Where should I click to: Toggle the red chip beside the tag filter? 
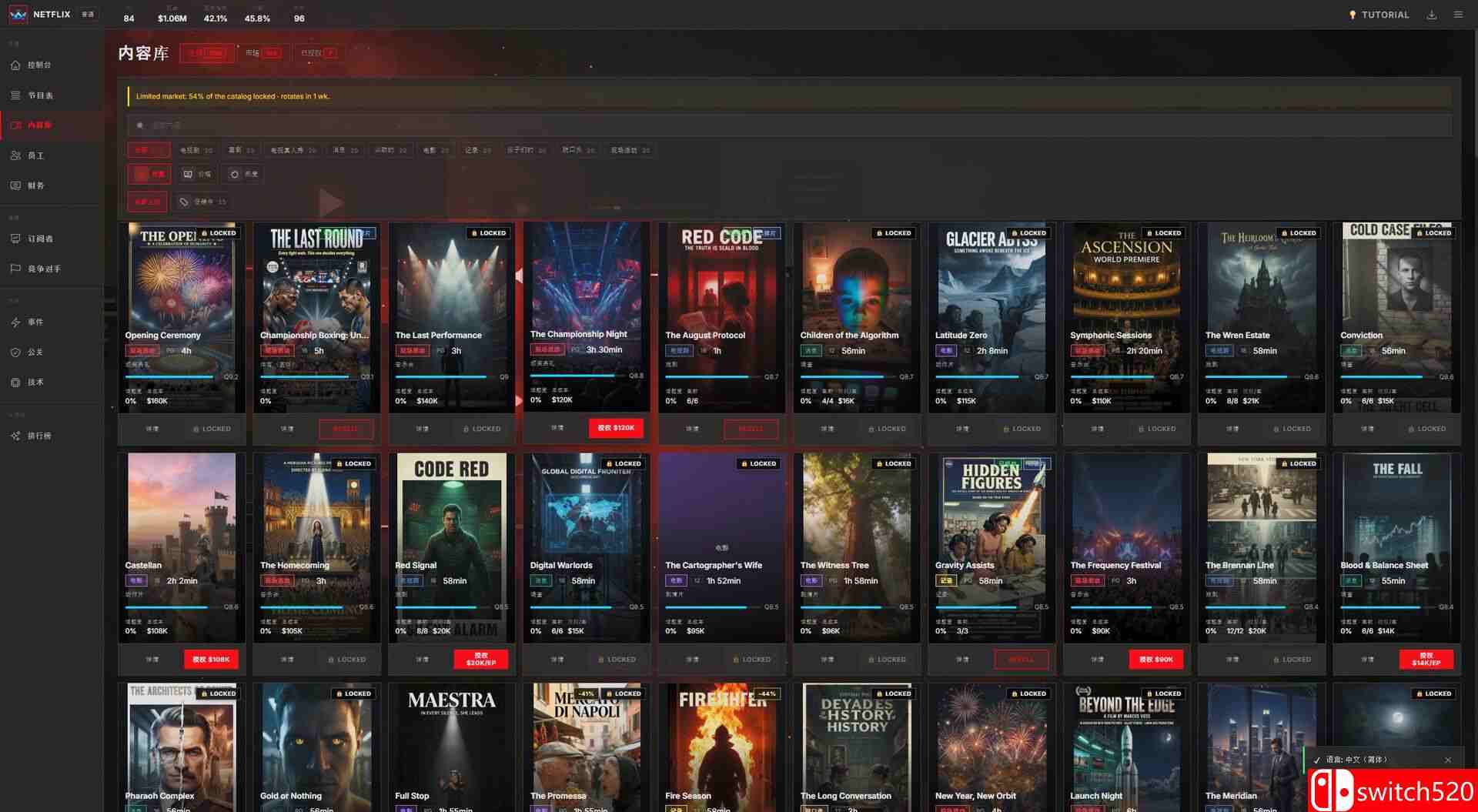point(147,202)
